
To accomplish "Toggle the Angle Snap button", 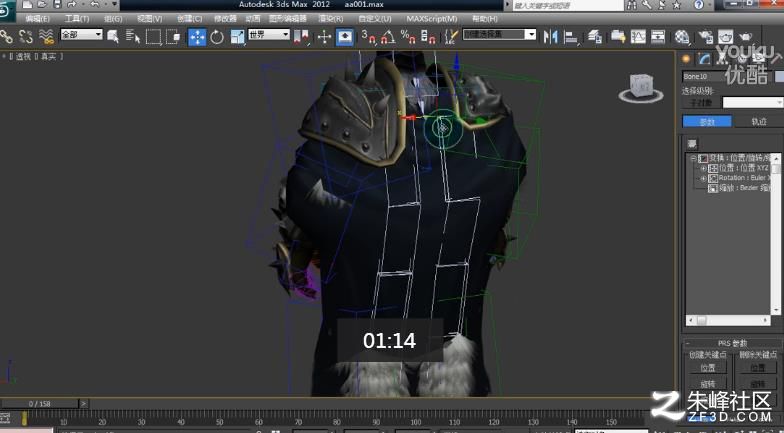I will point(388,36).
